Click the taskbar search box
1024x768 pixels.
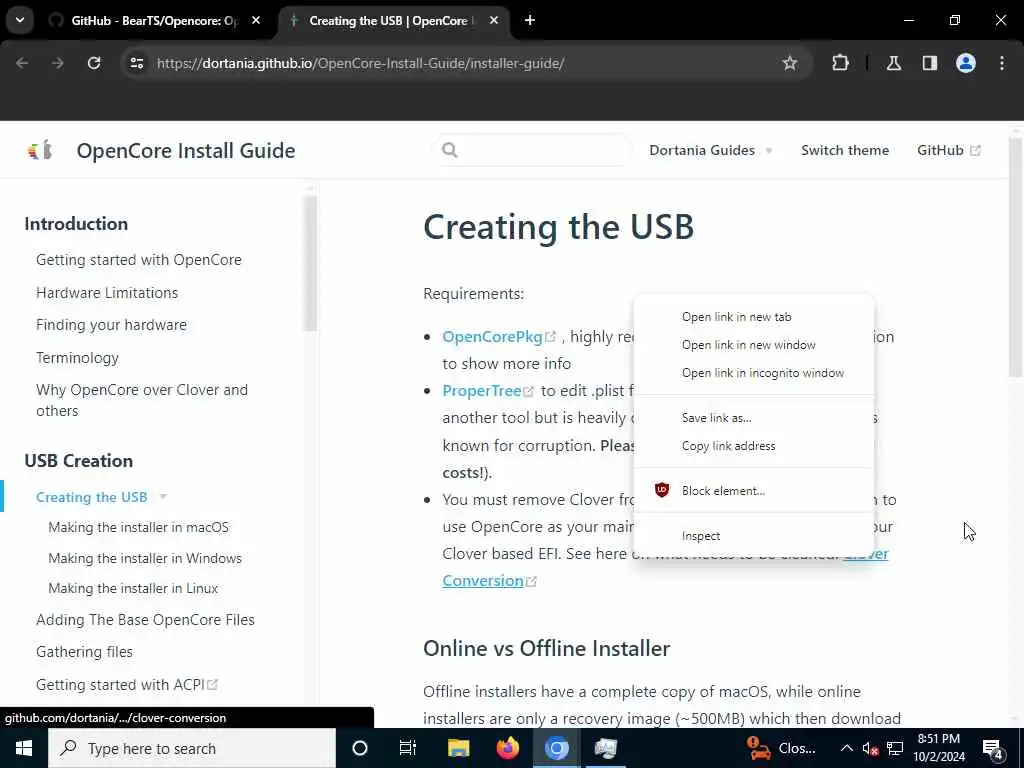pyautogui.click(x=192, y=748)
